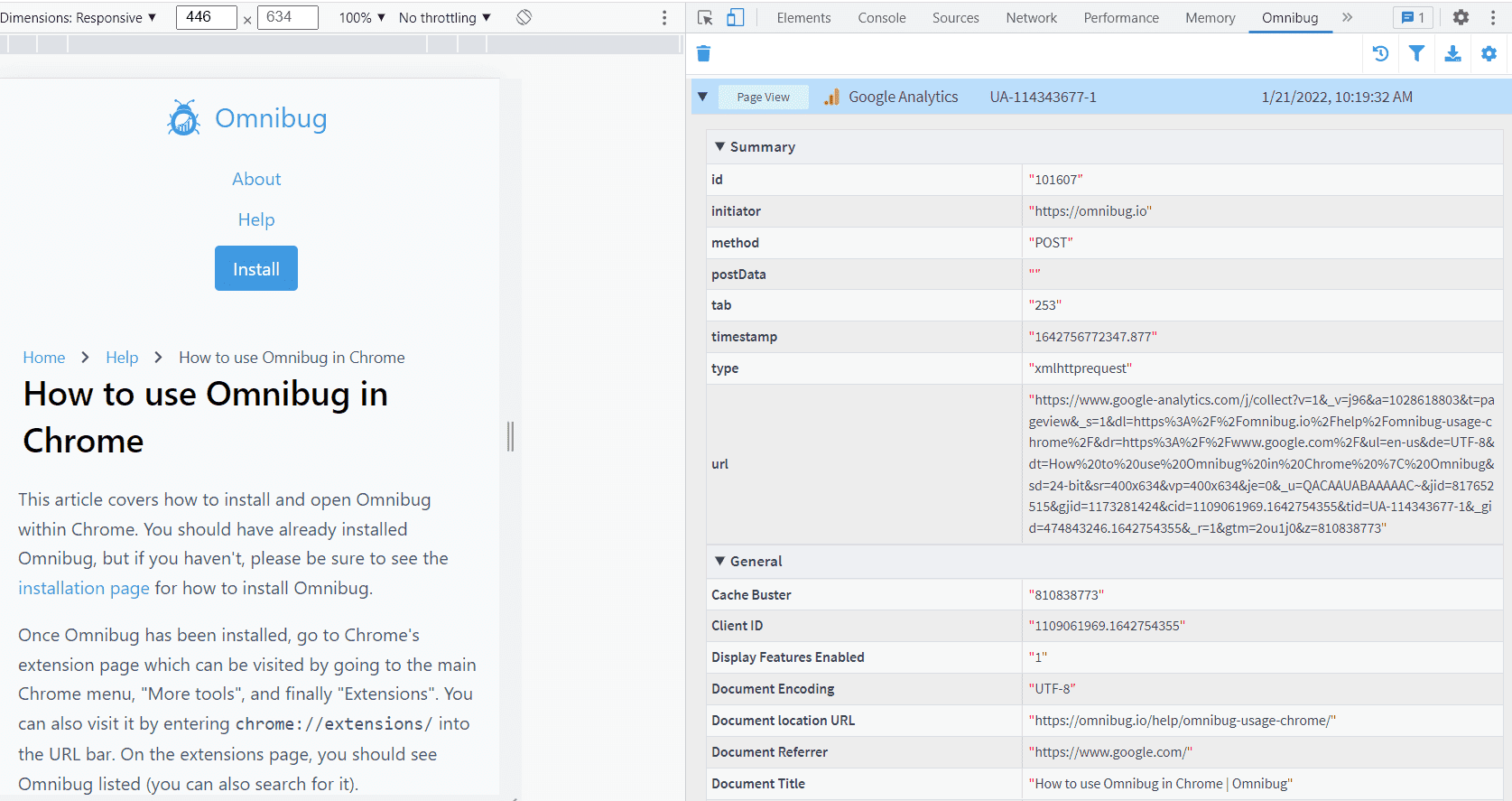Image resolution: width=1512 pixels, height=801 pixels.
Task: Select the Cache Buster value 810838773
Action: pyautogui.click(x=1066, y=595)
